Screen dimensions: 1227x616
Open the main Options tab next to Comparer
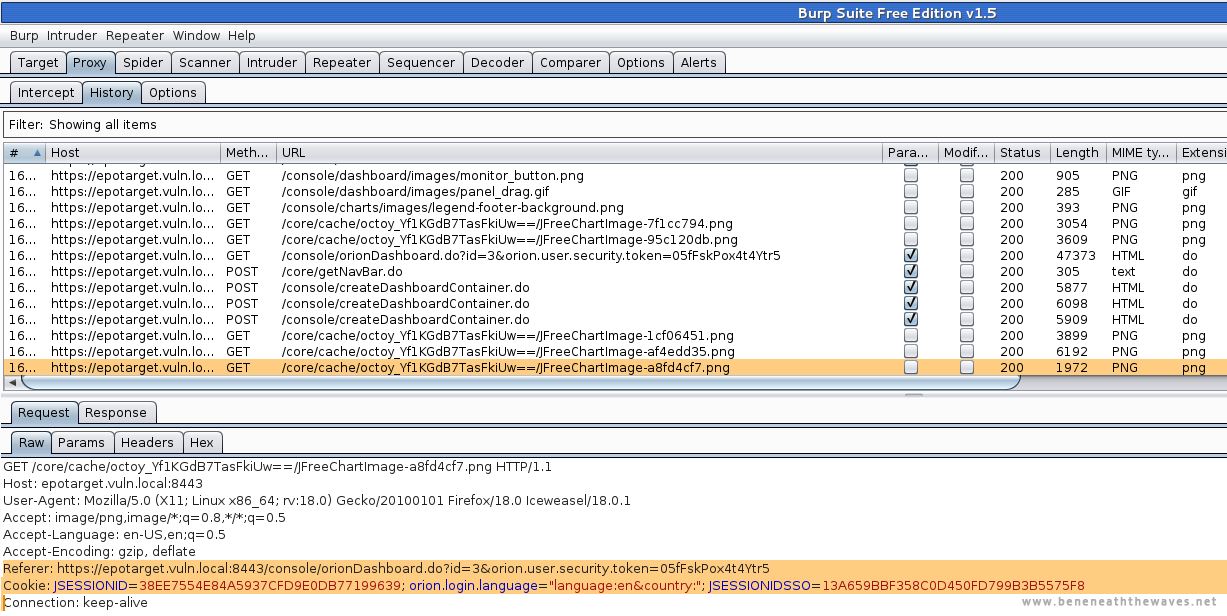(640, 62)
